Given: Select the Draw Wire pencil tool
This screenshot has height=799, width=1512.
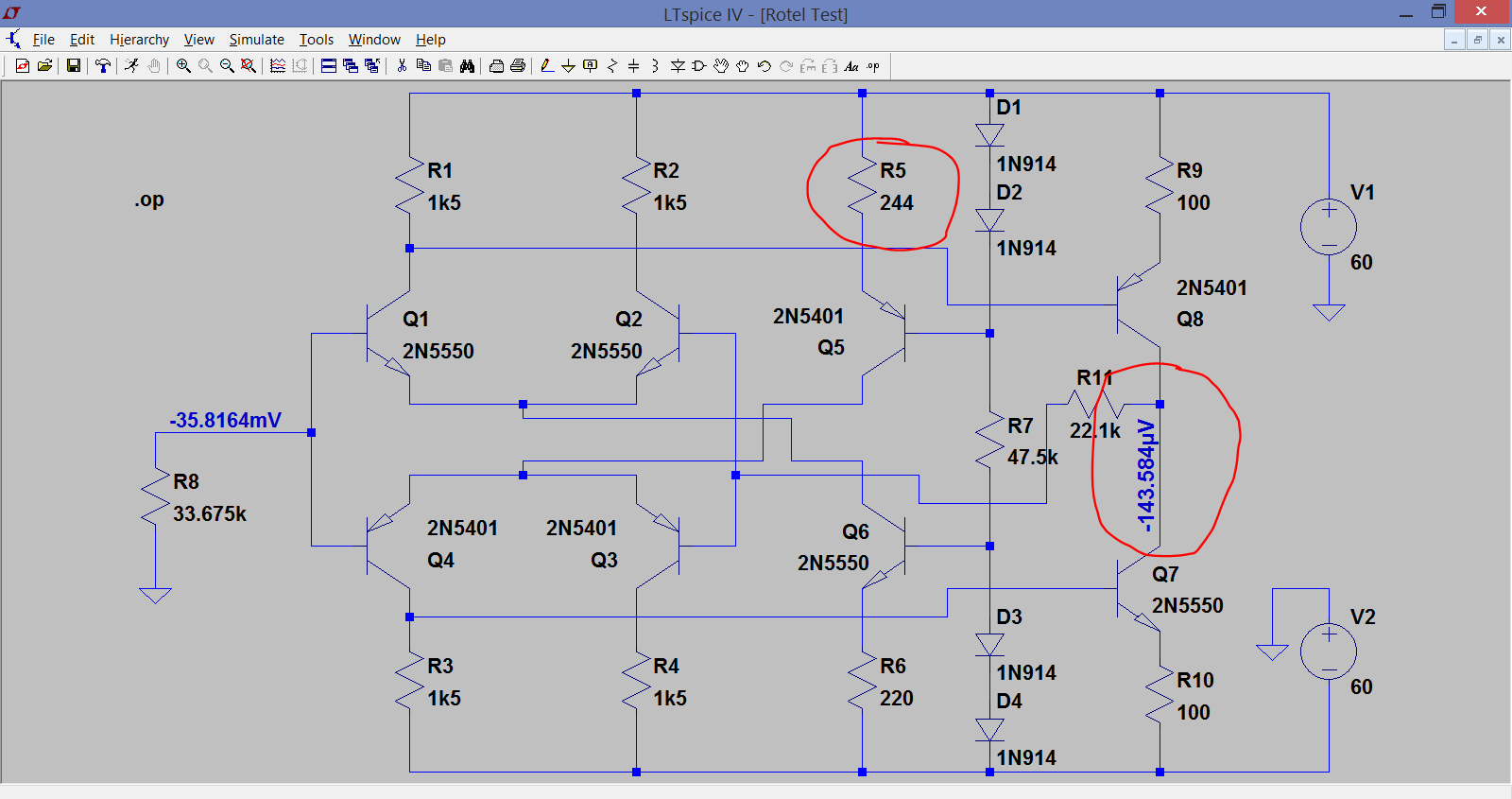Looking at the screenshot, I should [x=547, y=66].
